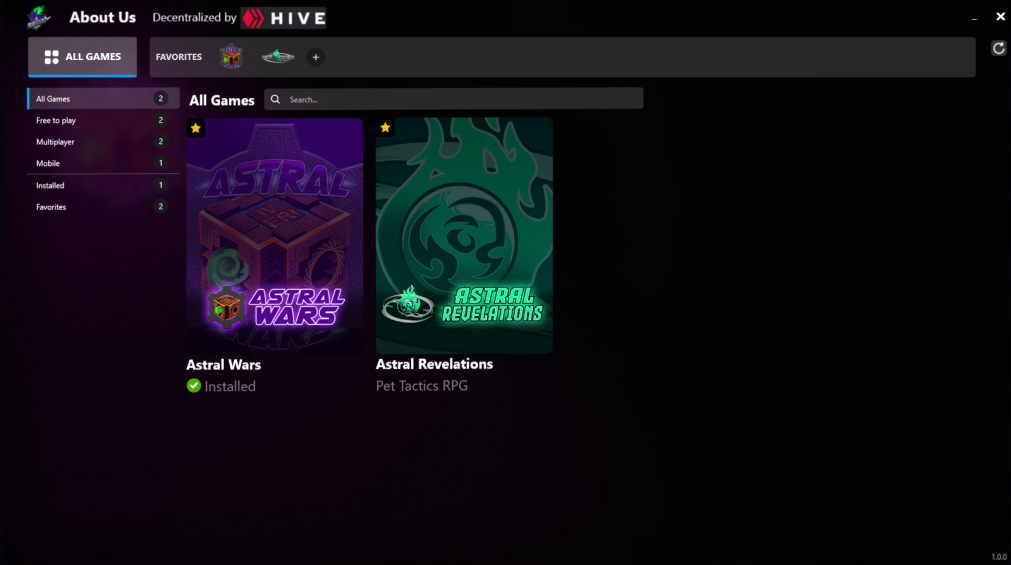Add a favorite with the plus button
This screenshot has width=1011, height=565.
pyautogui.click(x=315, y=57)
